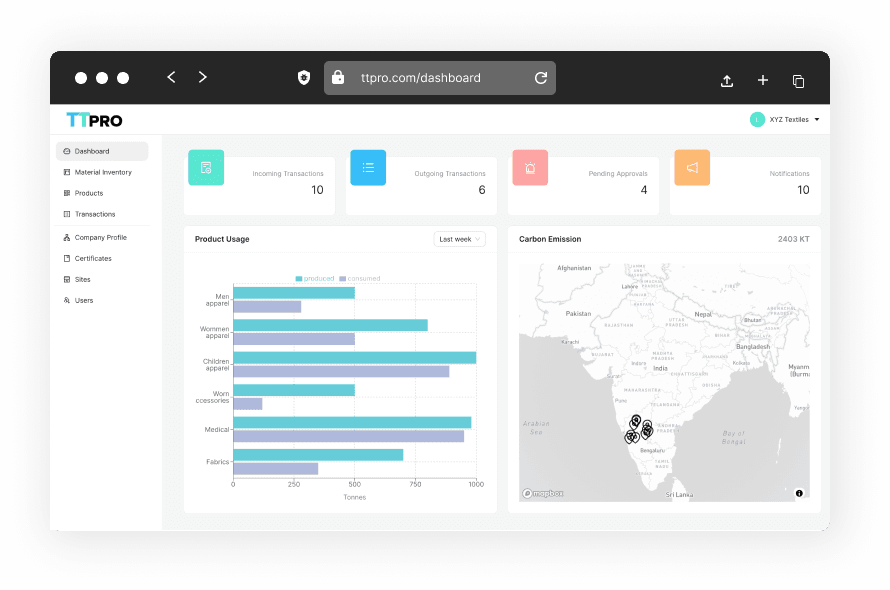Click the Material Inventory sidebar icon
The width and height of the screenshot is (890, 590).
[66, 172]
